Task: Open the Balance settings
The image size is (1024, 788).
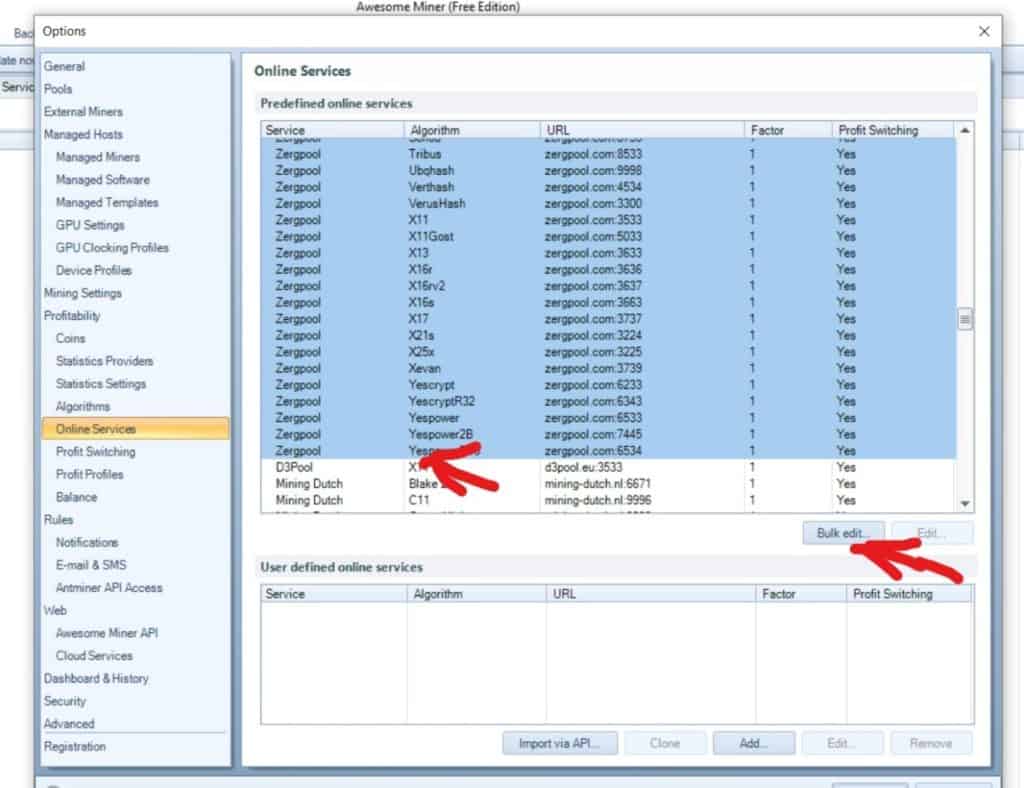Action: pos(76,497)
